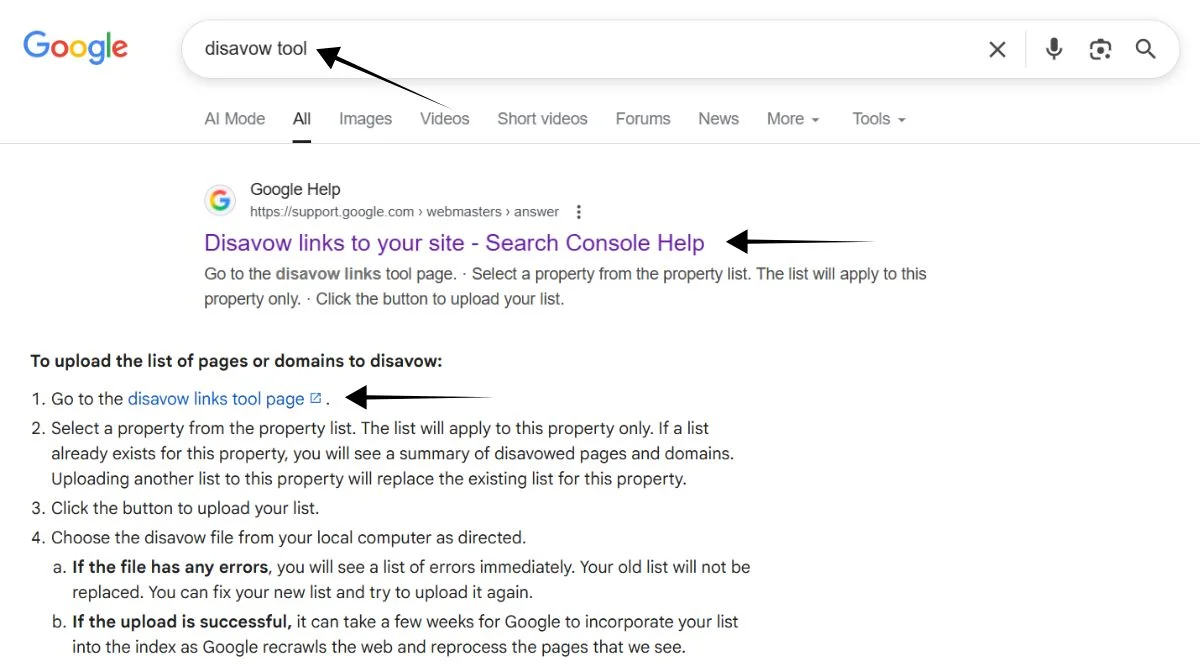
Task: Switch to Short videos tab
Action: coord(542,118)
